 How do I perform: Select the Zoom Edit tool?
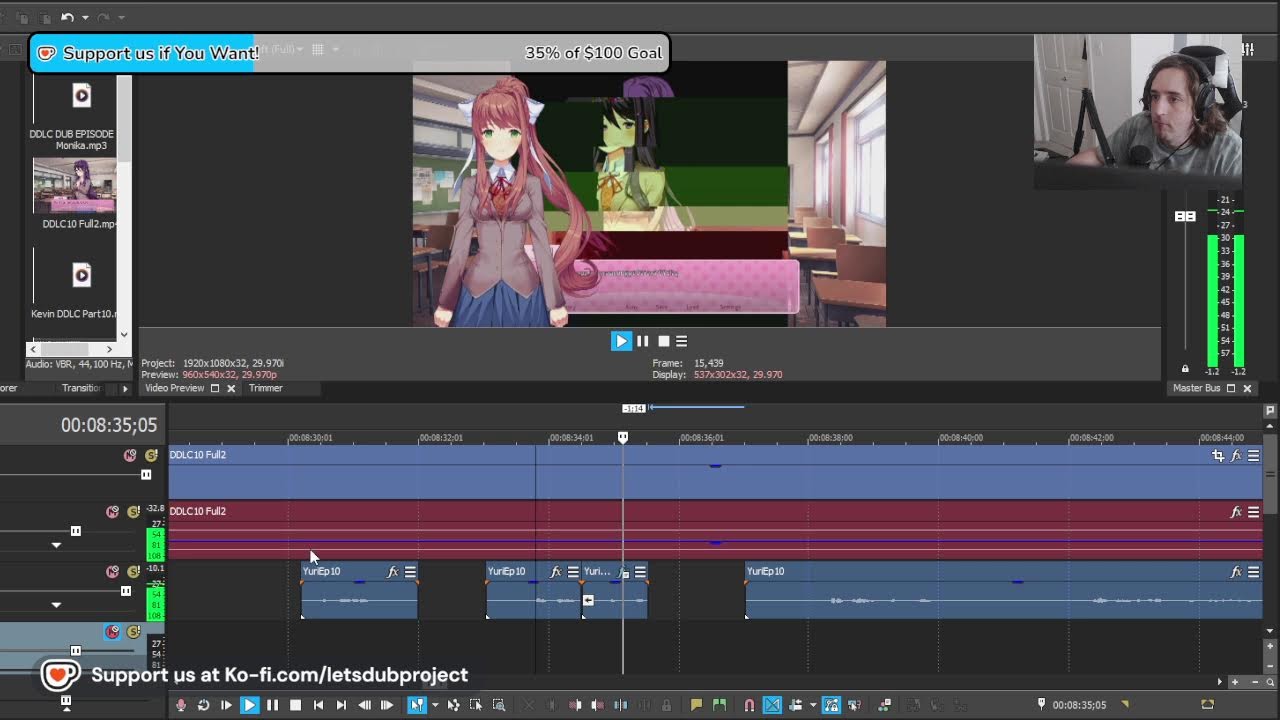point(499,705)
